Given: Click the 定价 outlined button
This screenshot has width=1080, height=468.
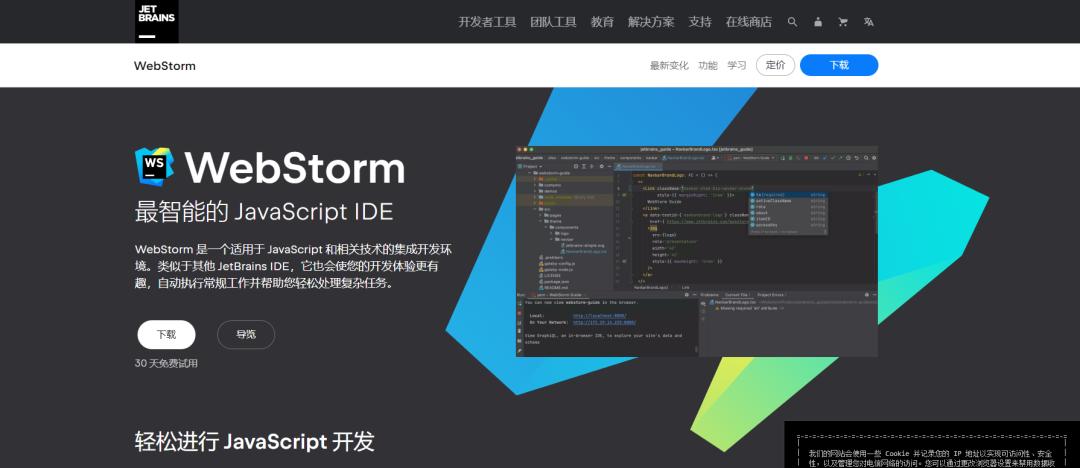Looking at the screenshot, I should pyautogui.click(x=776, y=65).
